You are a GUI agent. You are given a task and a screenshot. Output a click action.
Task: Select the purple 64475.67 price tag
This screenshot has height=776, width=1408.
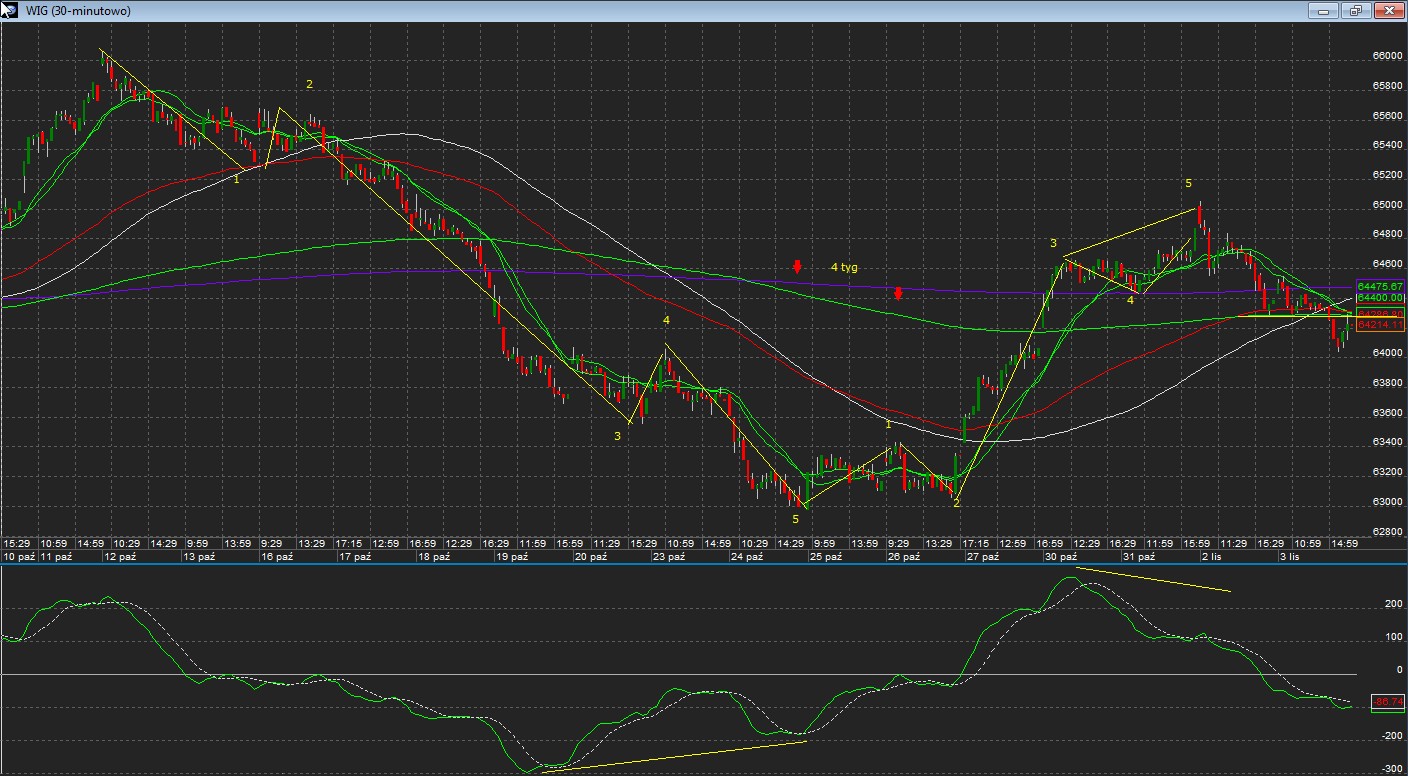pos(1380,286)
